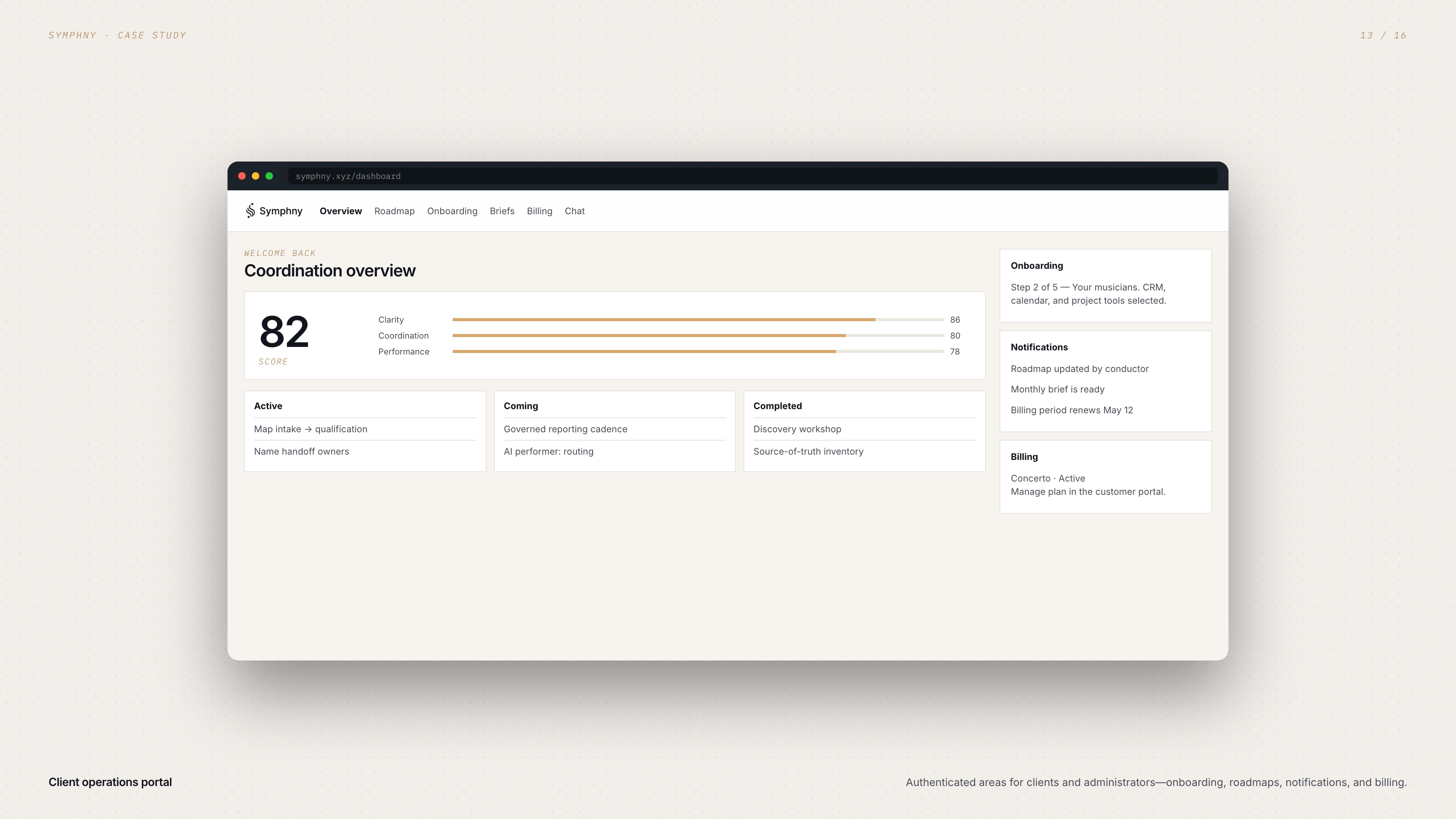
Task: Open 'Monthly brief is ready' notification
Action: (1057, 389)
